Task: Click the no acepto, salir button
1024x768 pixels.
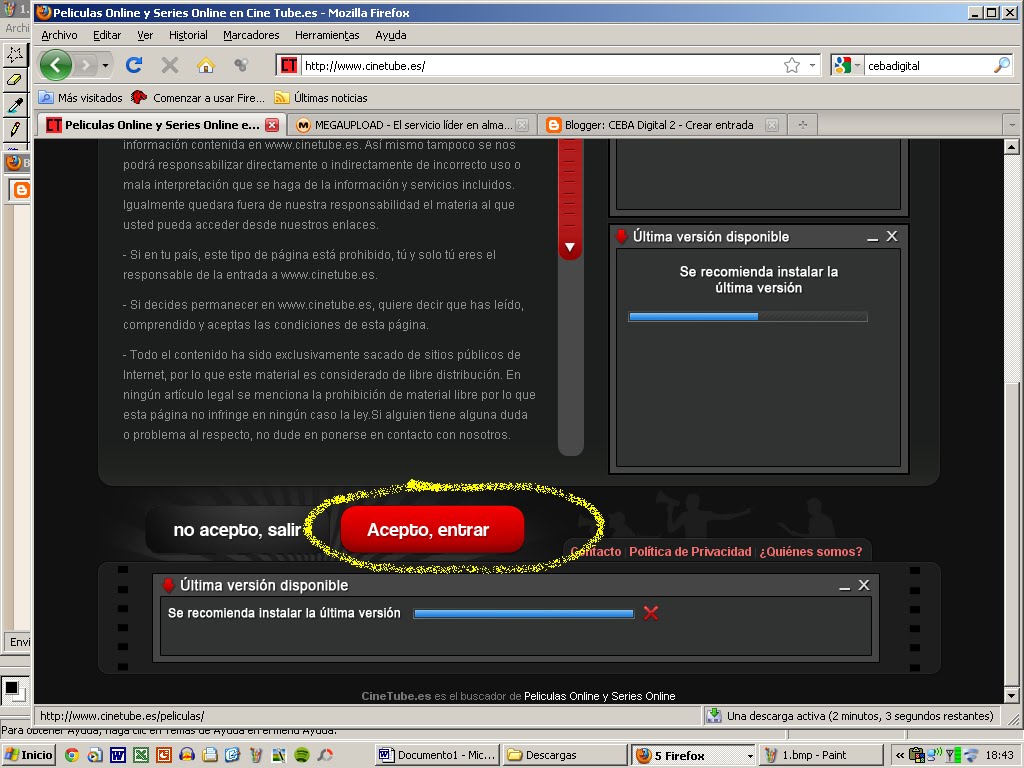Action: pos(237,530)
